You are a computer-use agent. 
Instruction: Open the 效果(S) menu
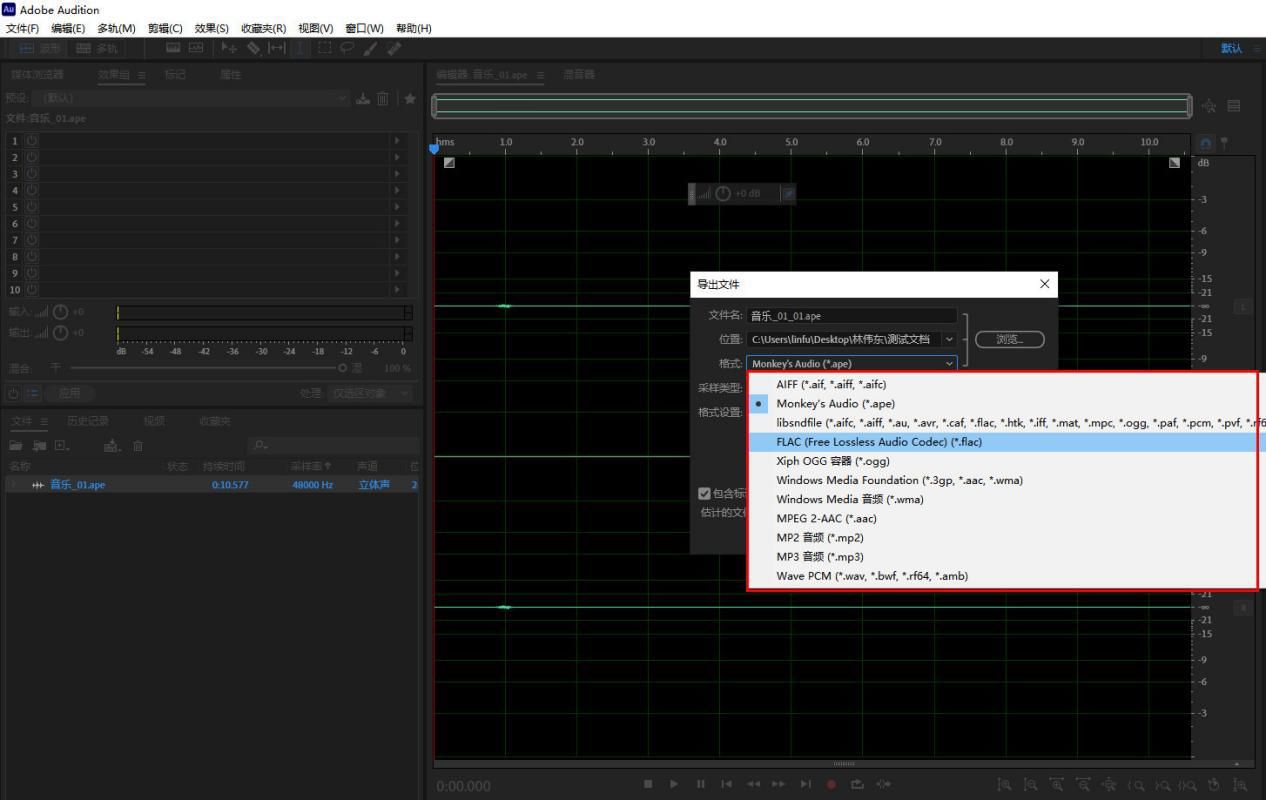tap(211, 28)
